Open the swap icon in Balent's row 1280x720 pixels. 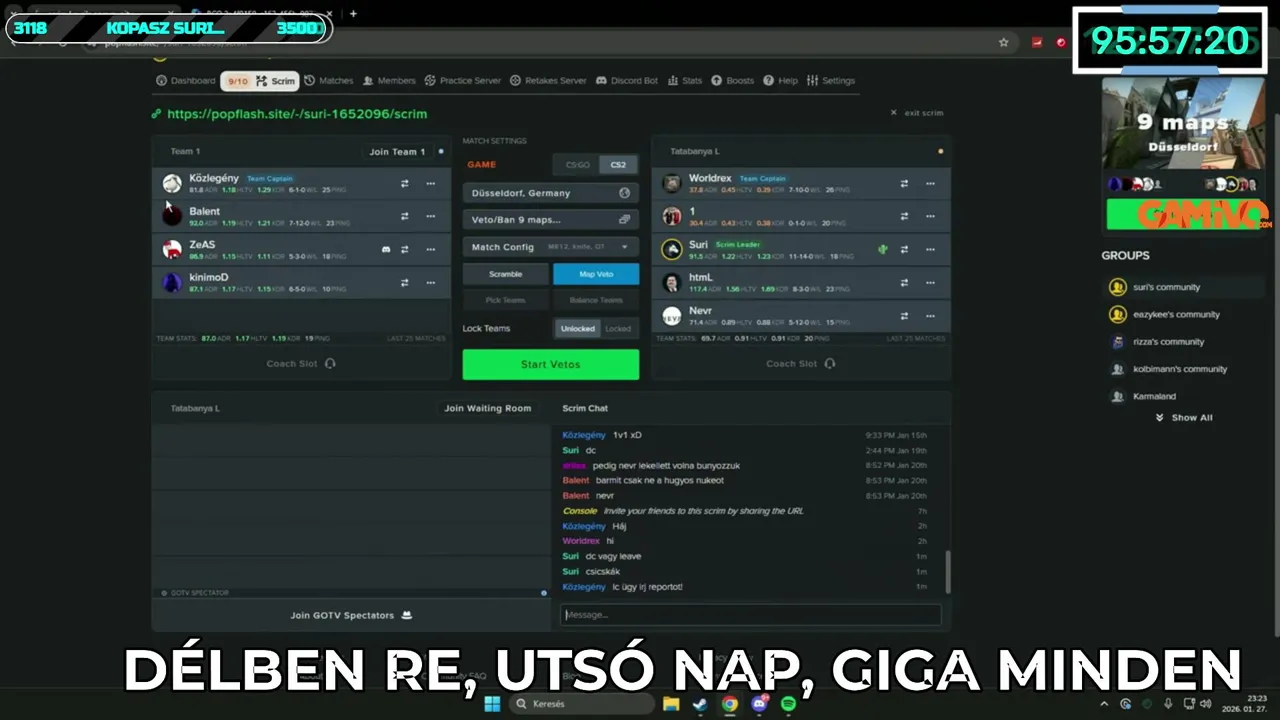tap(405, 216)
